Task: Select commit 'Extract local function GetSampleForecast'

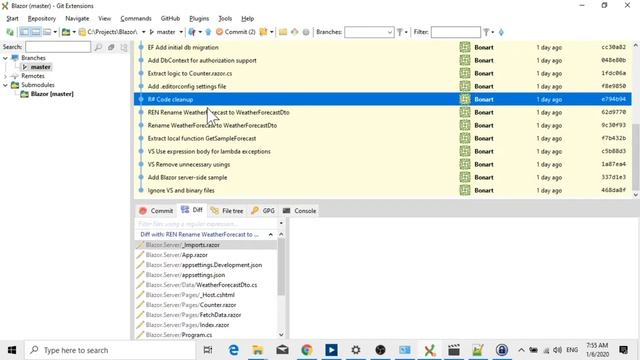Action: pos(382,138)
